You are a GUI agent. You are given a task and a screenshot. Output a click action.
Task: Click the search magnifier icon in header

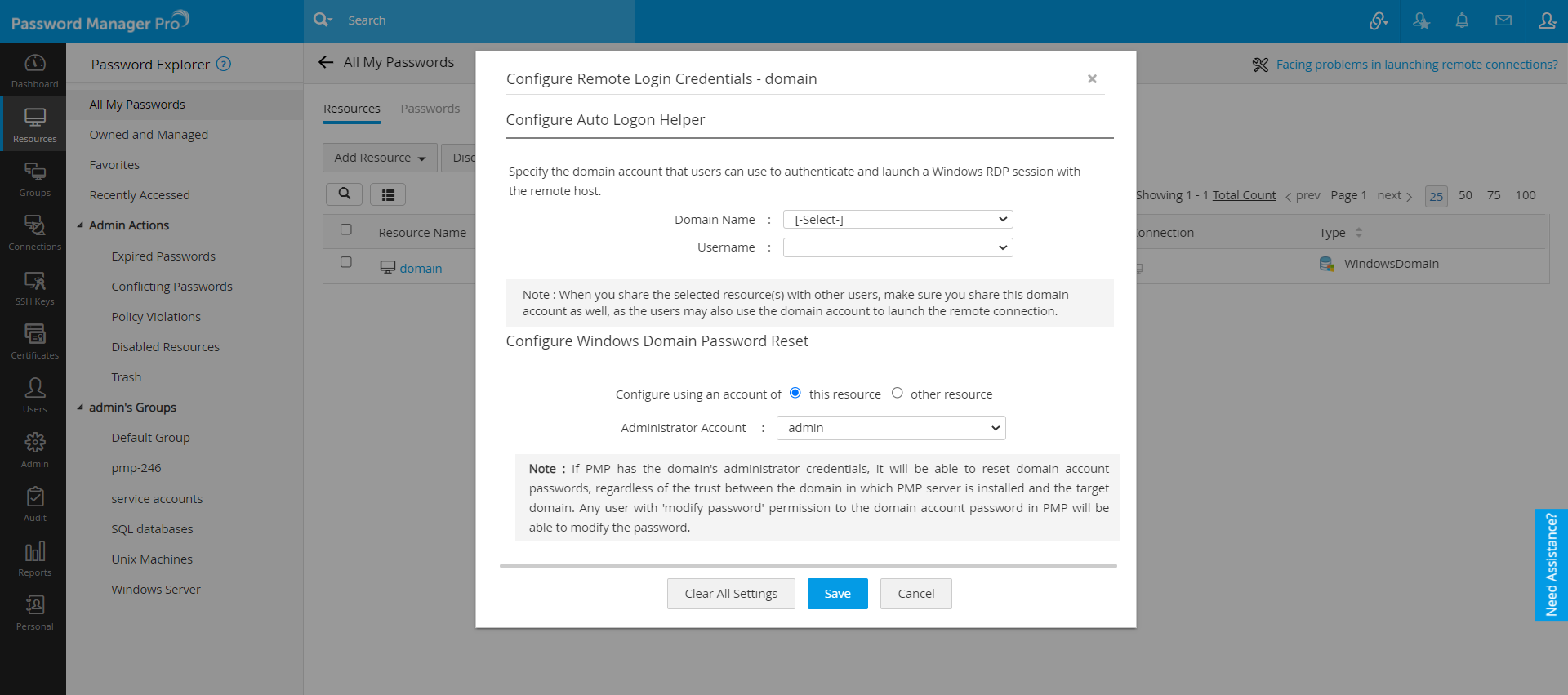(323, 20)
